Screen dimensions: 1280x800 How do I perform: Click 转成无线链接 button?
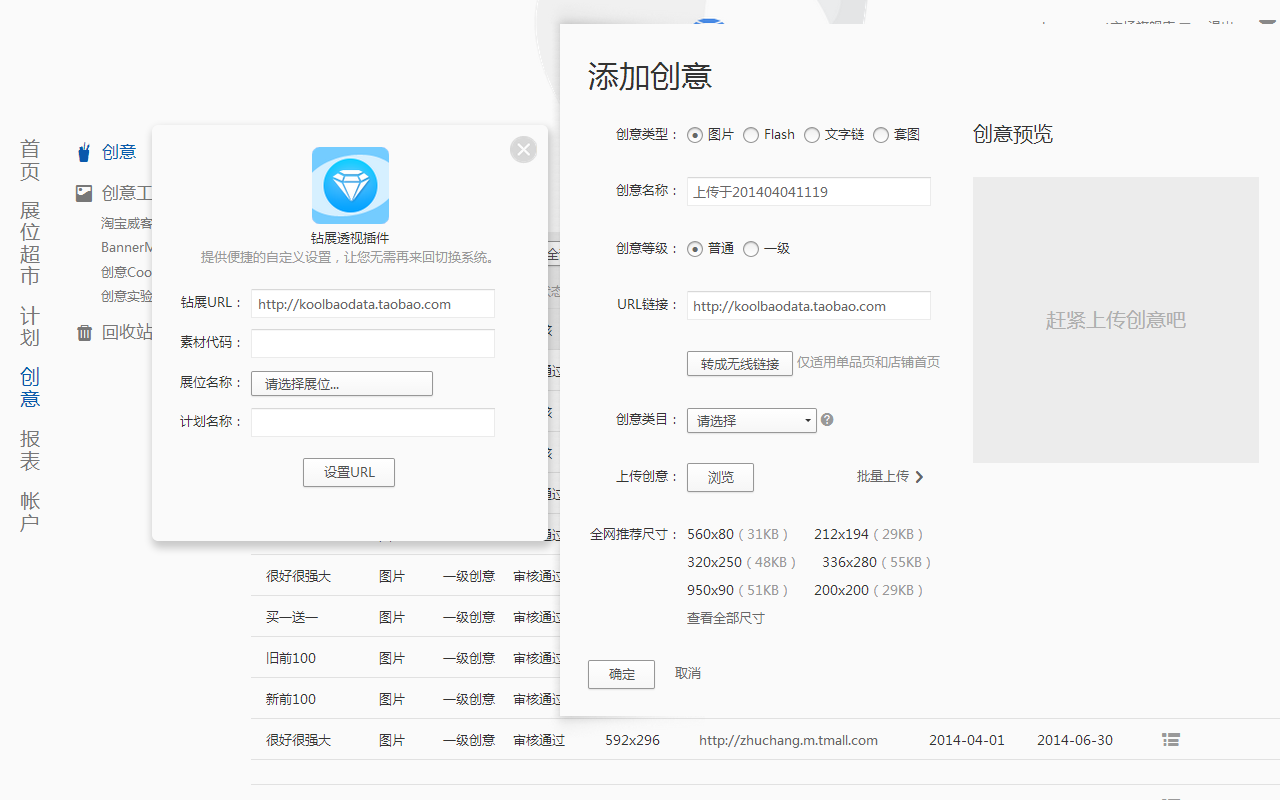[740, 364]
